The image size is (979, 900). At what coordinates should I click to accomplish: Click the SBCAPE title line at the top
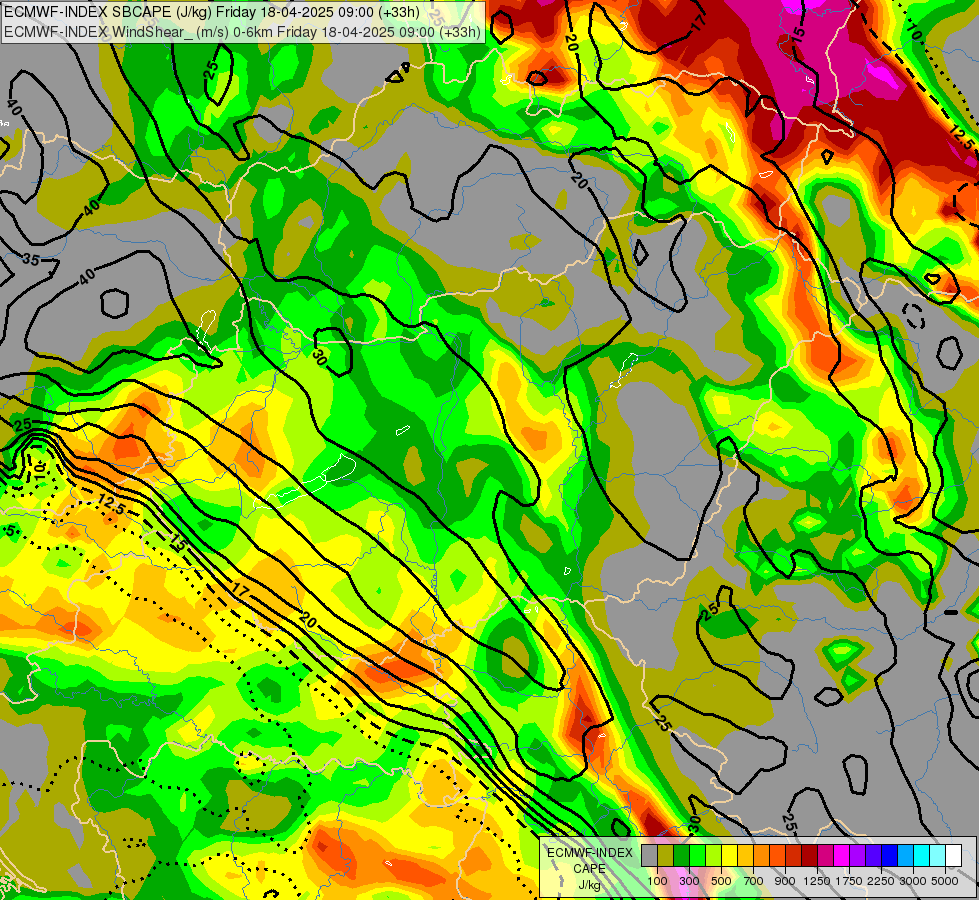tap(212, 12)
